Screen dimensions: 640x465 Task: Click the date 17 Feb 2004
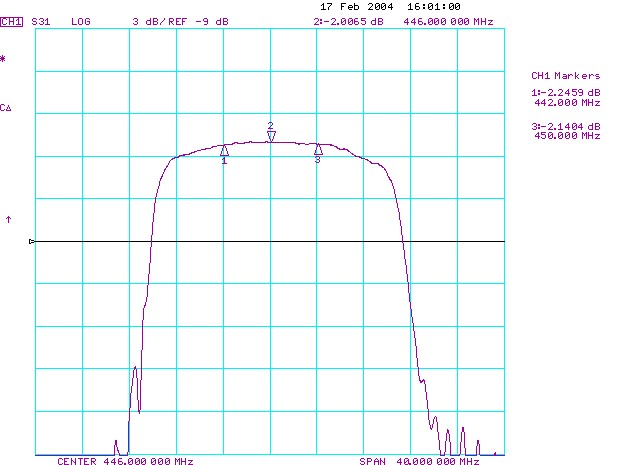click(357, 7)
